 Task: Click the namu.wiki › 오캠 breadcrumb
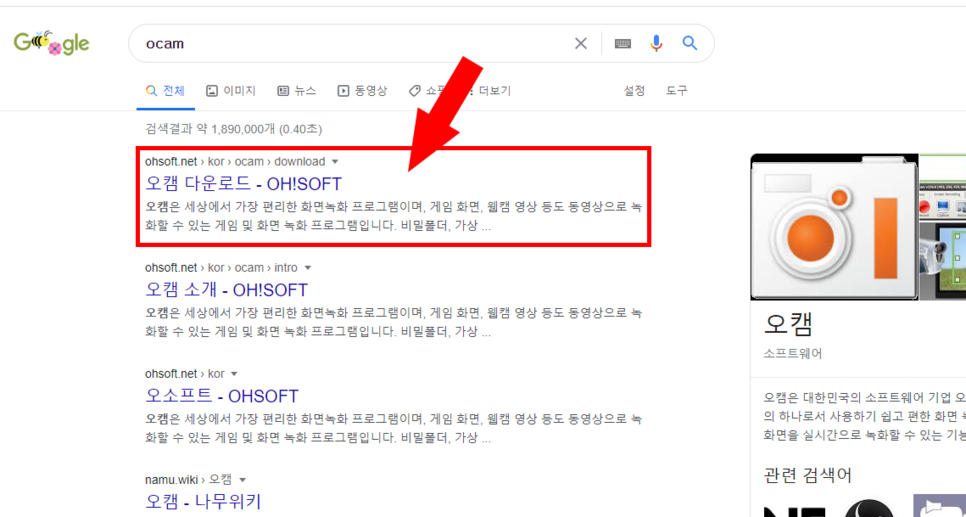pyautogui.click(x=189, y=479)
